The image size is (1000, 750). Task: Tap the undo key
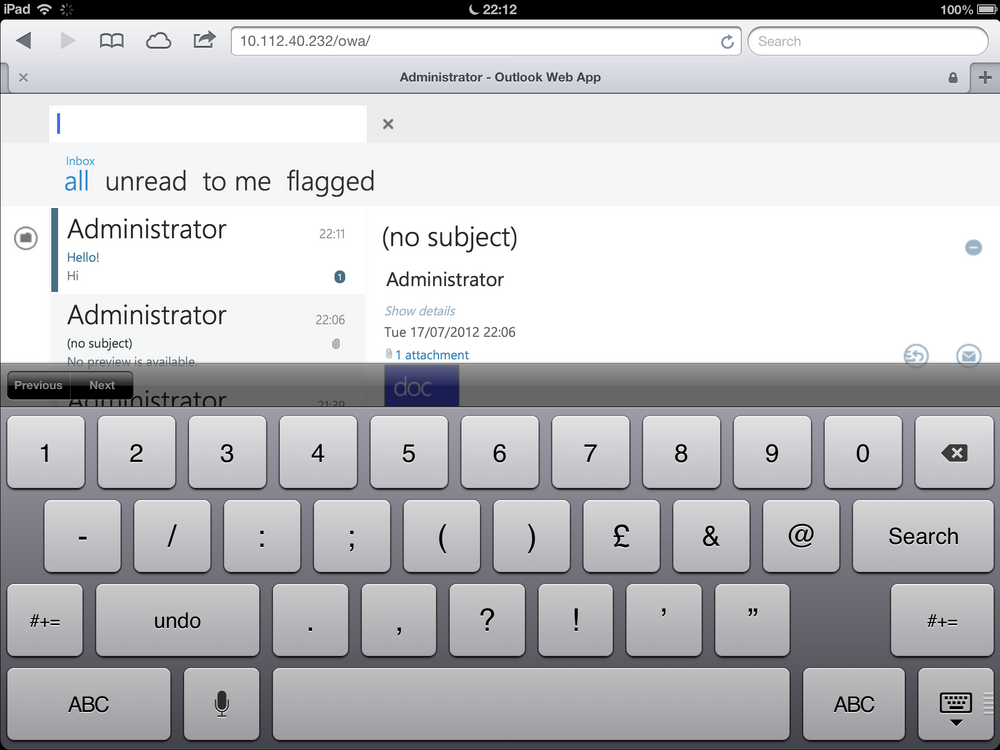(177, 621)
